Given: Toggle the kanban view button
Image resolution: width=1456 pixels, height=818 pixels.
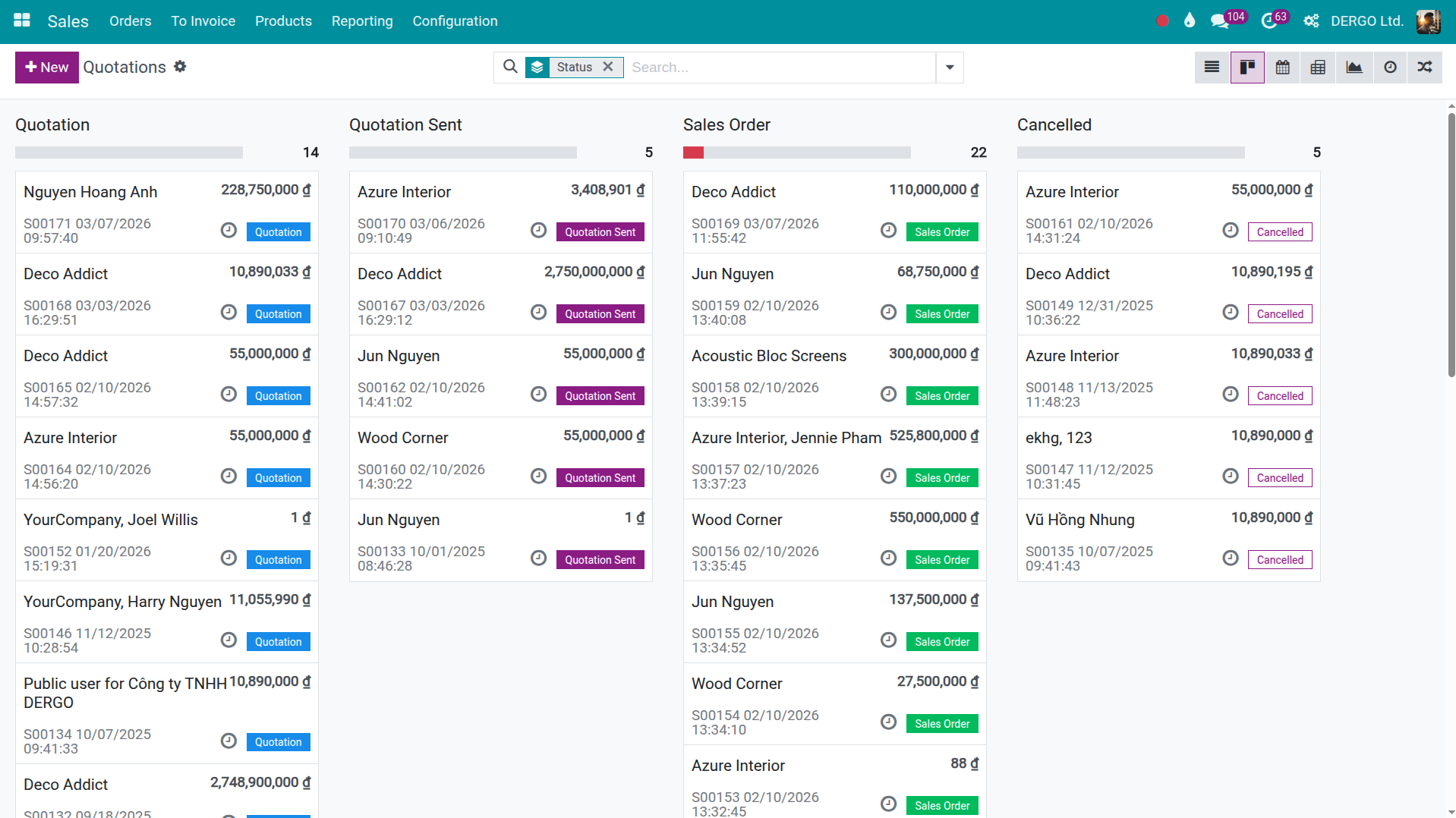Looking at the screenshot, I should (1246, 68).
